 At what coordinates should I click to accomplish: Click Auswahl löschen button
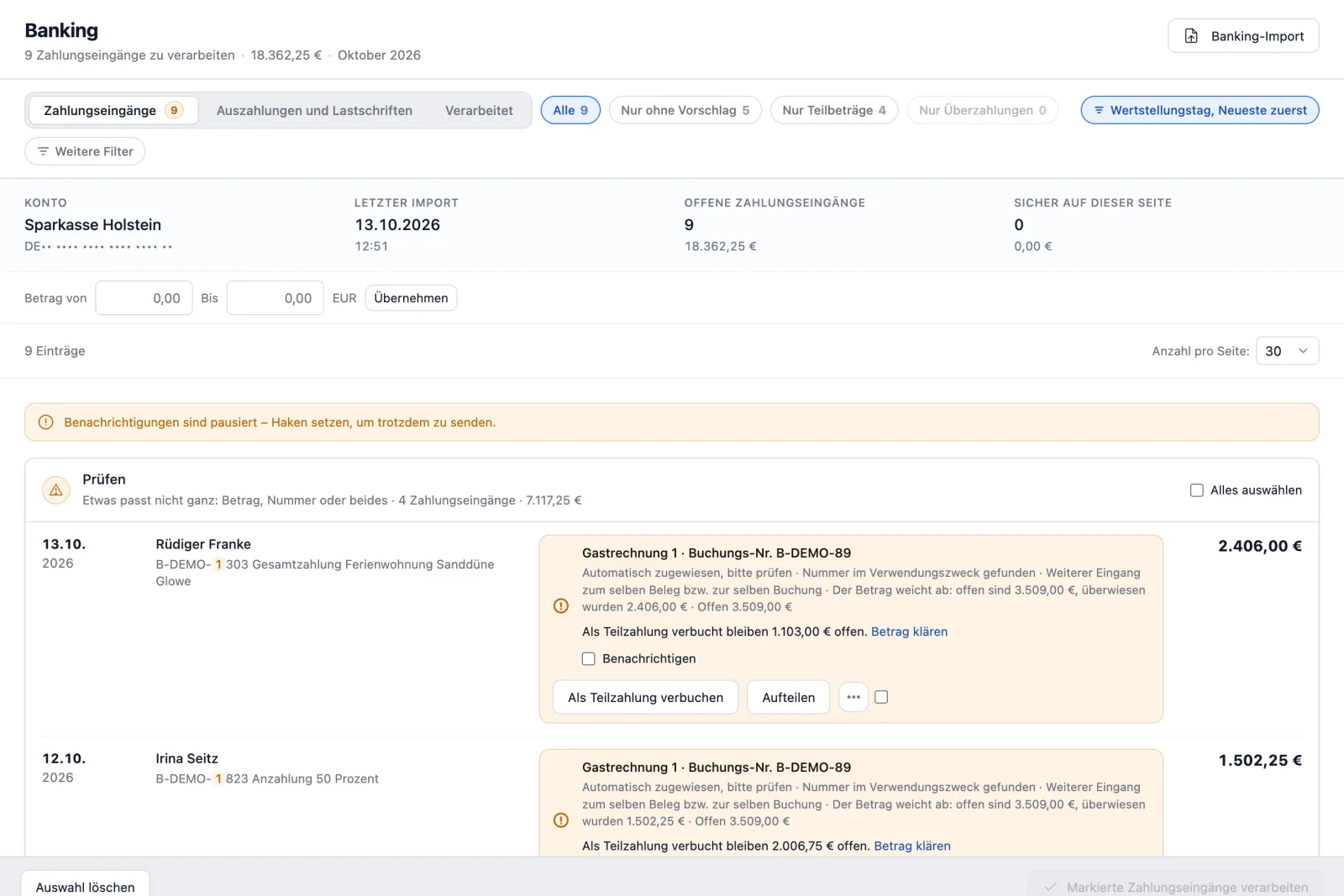(x=85, y=883)
